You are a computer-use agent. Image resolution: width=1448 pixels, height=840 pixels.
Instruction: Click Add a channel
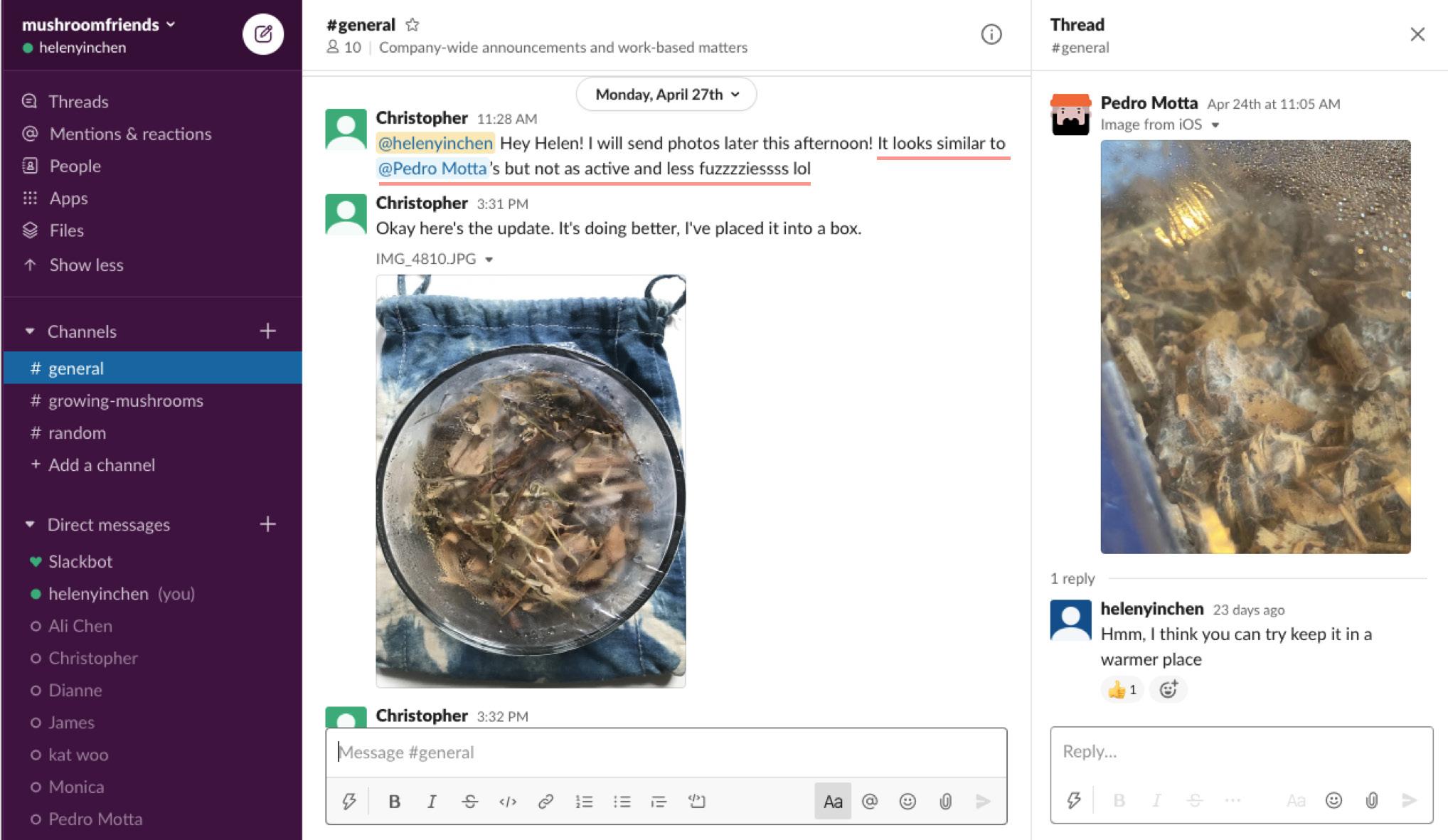click(x=101, y=465)
